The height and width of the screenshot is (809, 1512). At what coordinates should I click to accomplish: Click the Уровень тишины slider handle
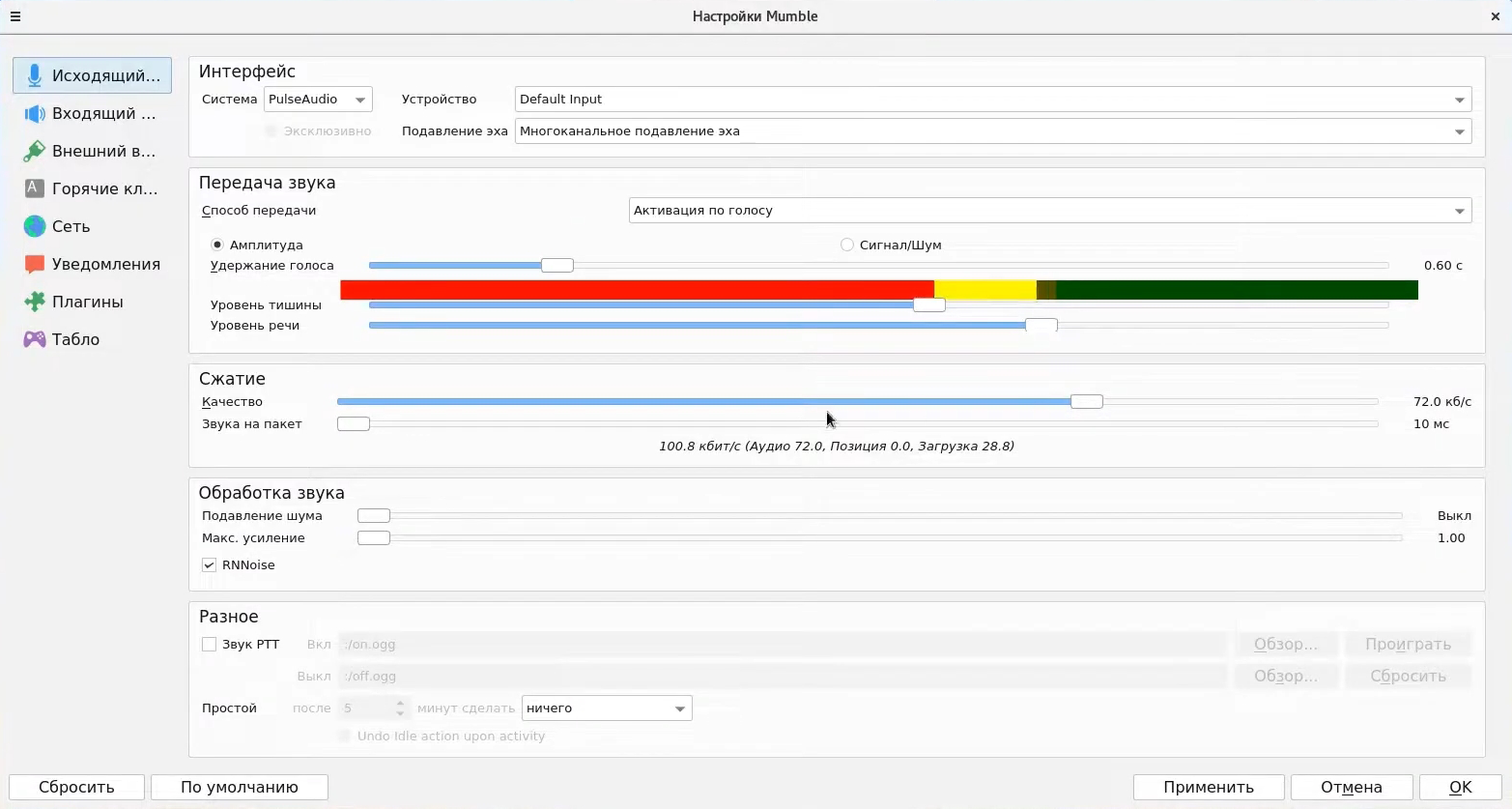point(929,305)
